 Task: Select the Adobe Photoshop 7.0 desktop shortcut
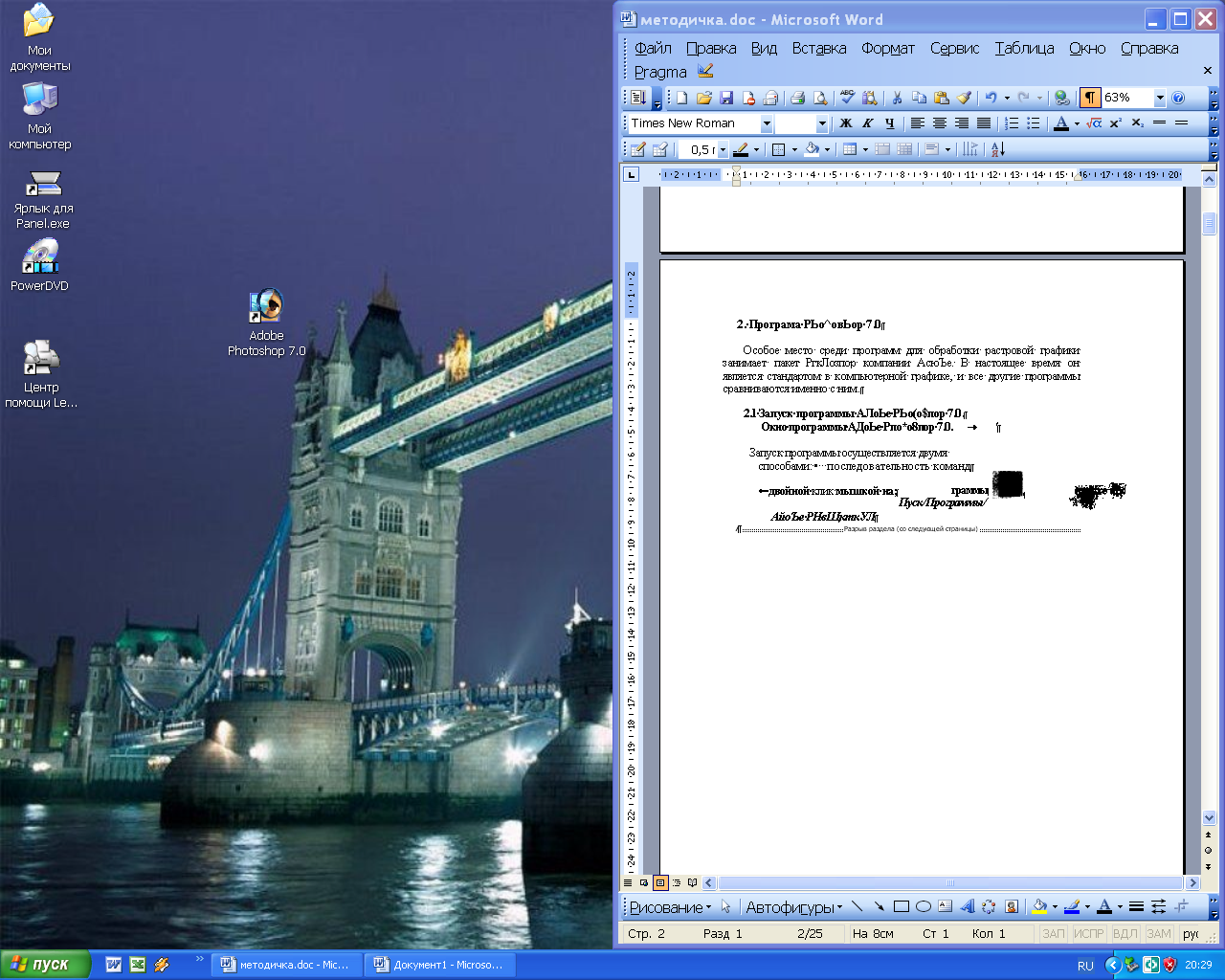[267, 323]
